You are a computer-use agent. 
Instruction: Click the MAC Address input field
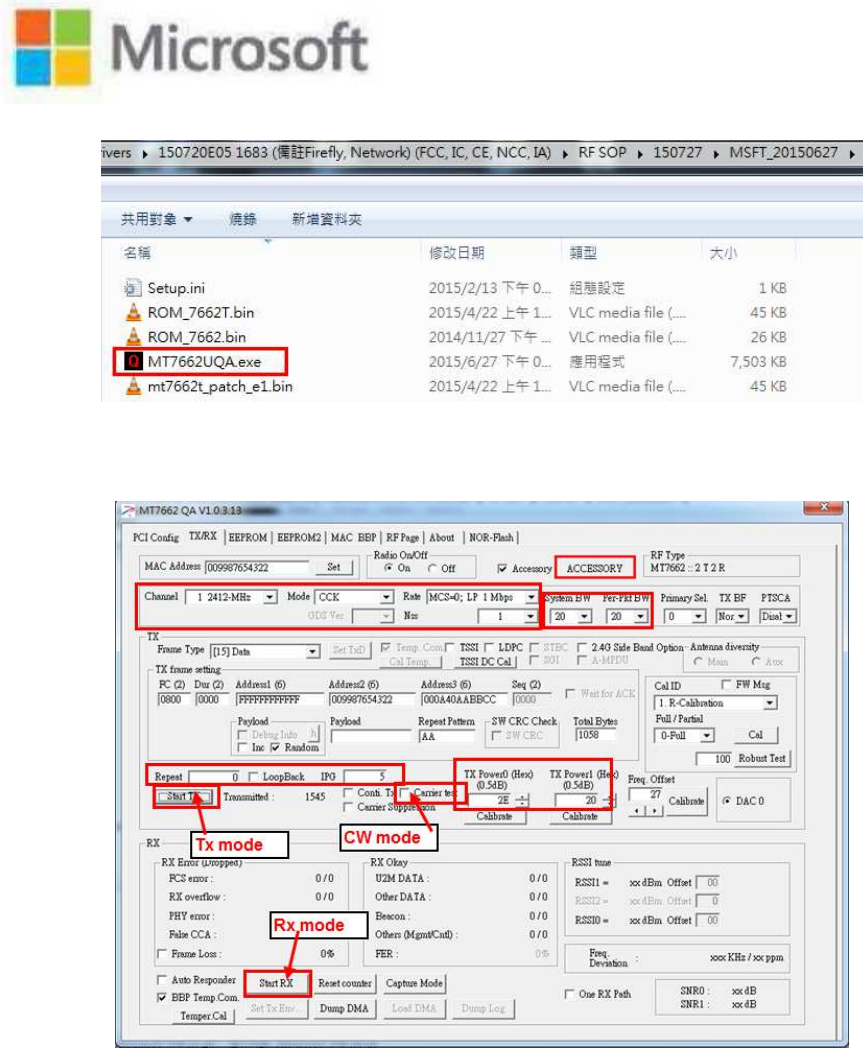click(x=257, y=567)
